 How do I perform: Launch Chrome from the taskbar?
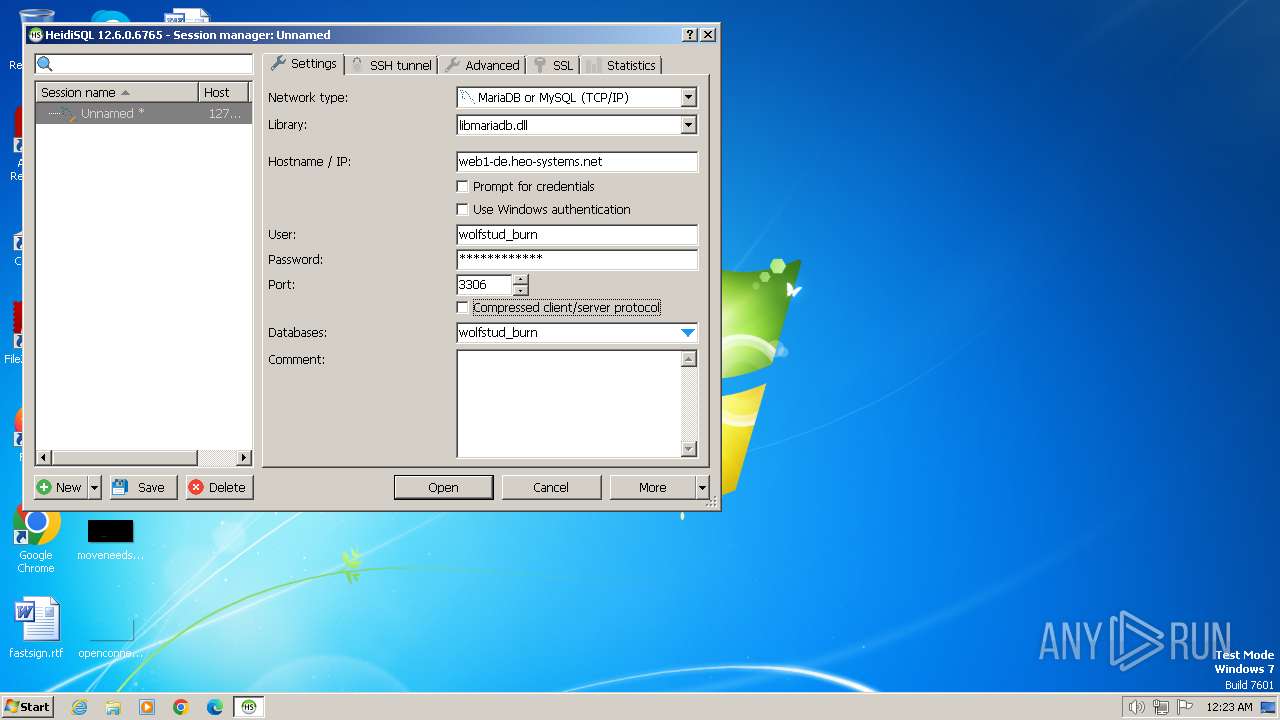click(181, 707)
